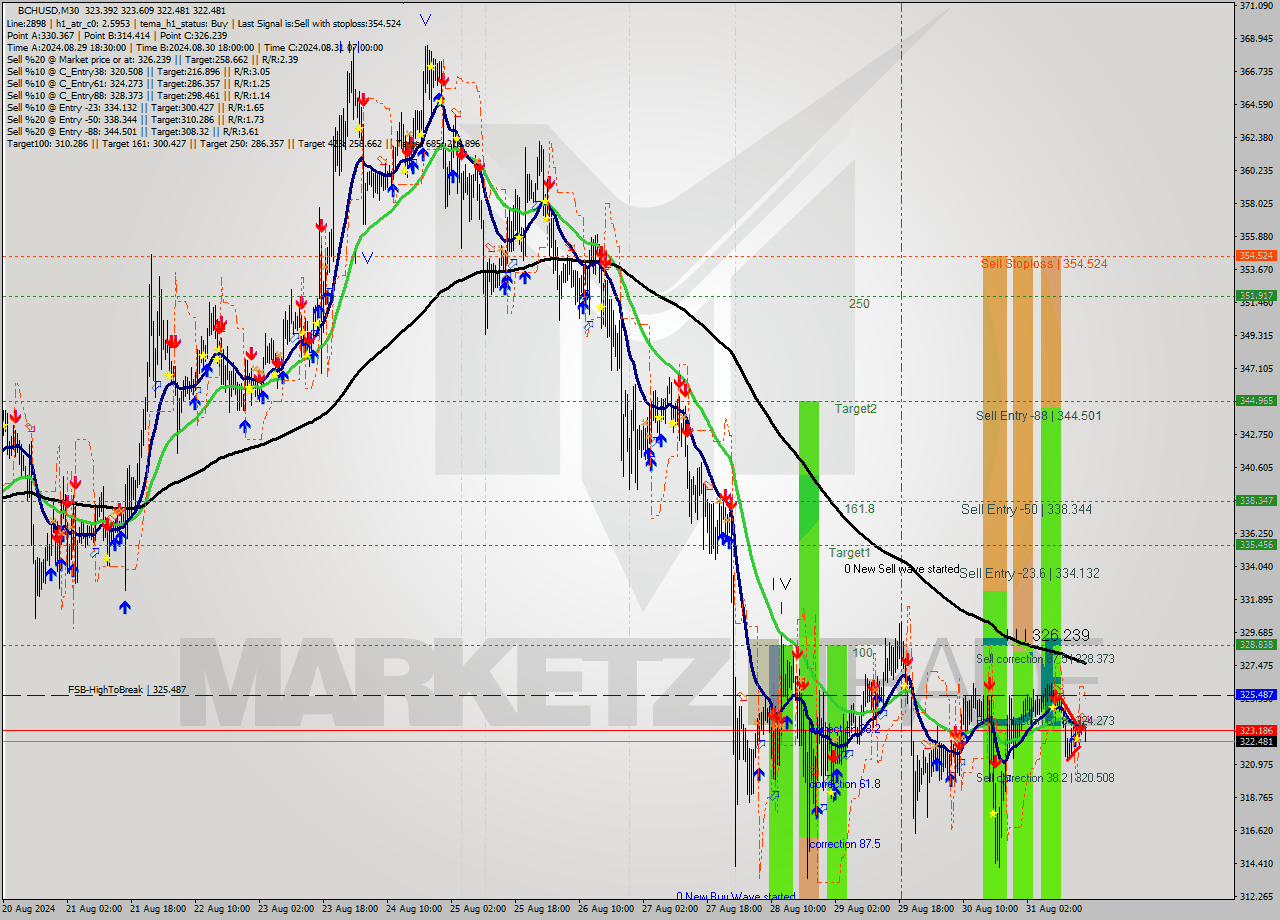Click the 'correction 87.5' label
This screenshot has height=920, width=1280.
(x=845, y=844)
